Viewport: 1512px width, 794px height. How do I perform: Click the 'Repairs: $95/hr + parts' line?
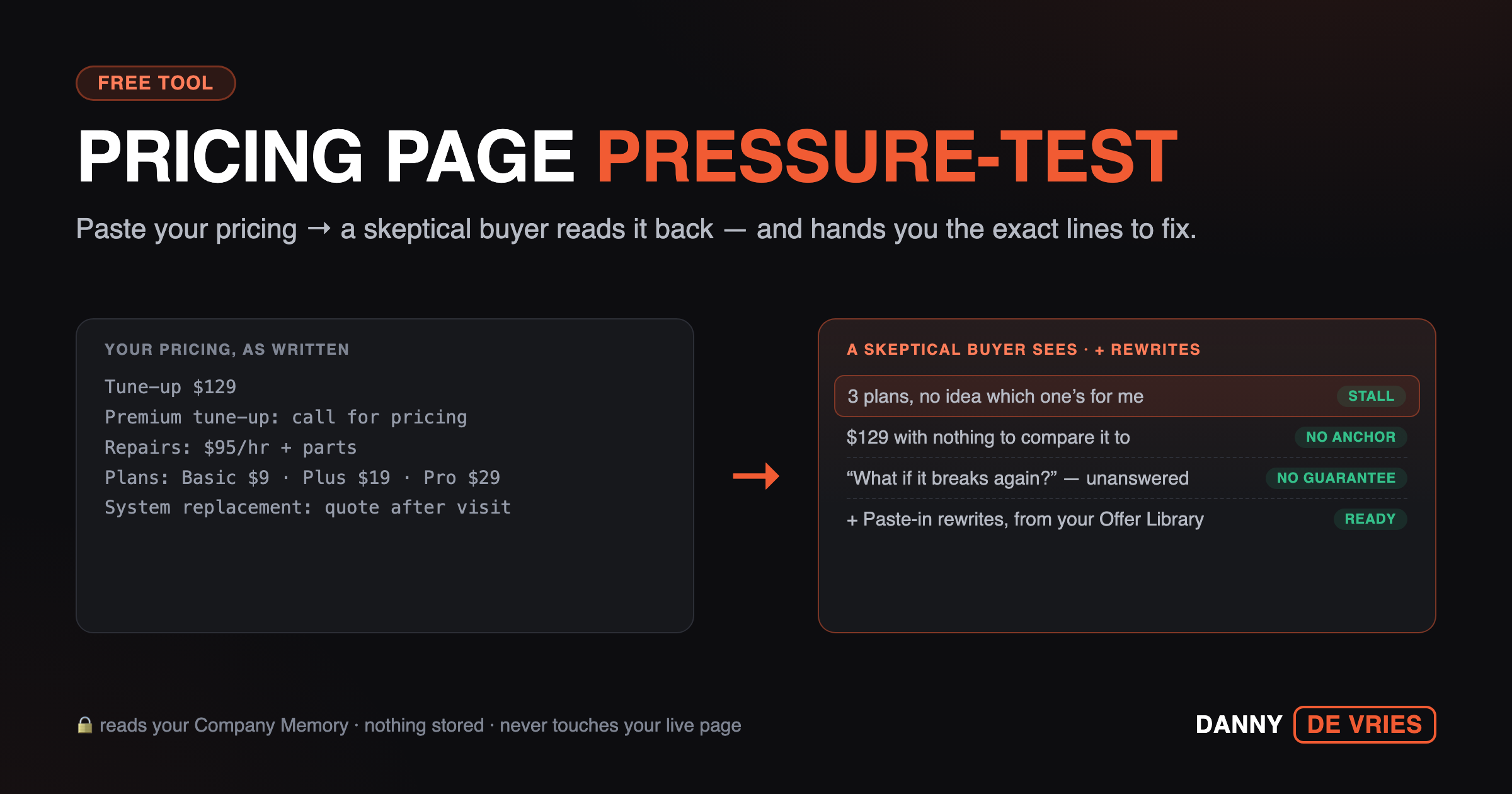231,447
